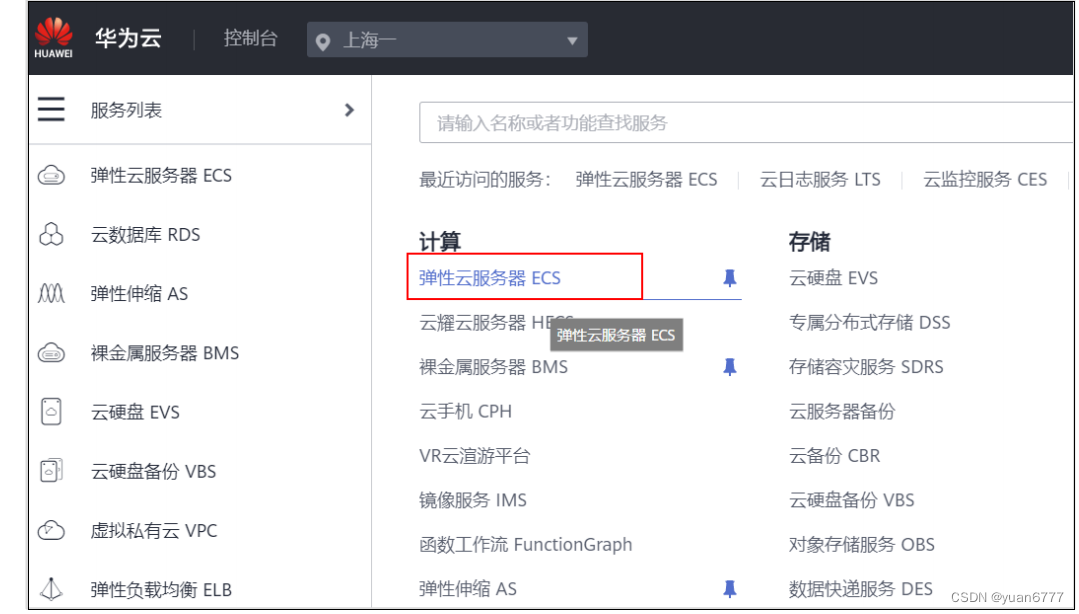The image size is (1079, 614).
Task: Click the 计算 category heading
Action: point(440,242)
